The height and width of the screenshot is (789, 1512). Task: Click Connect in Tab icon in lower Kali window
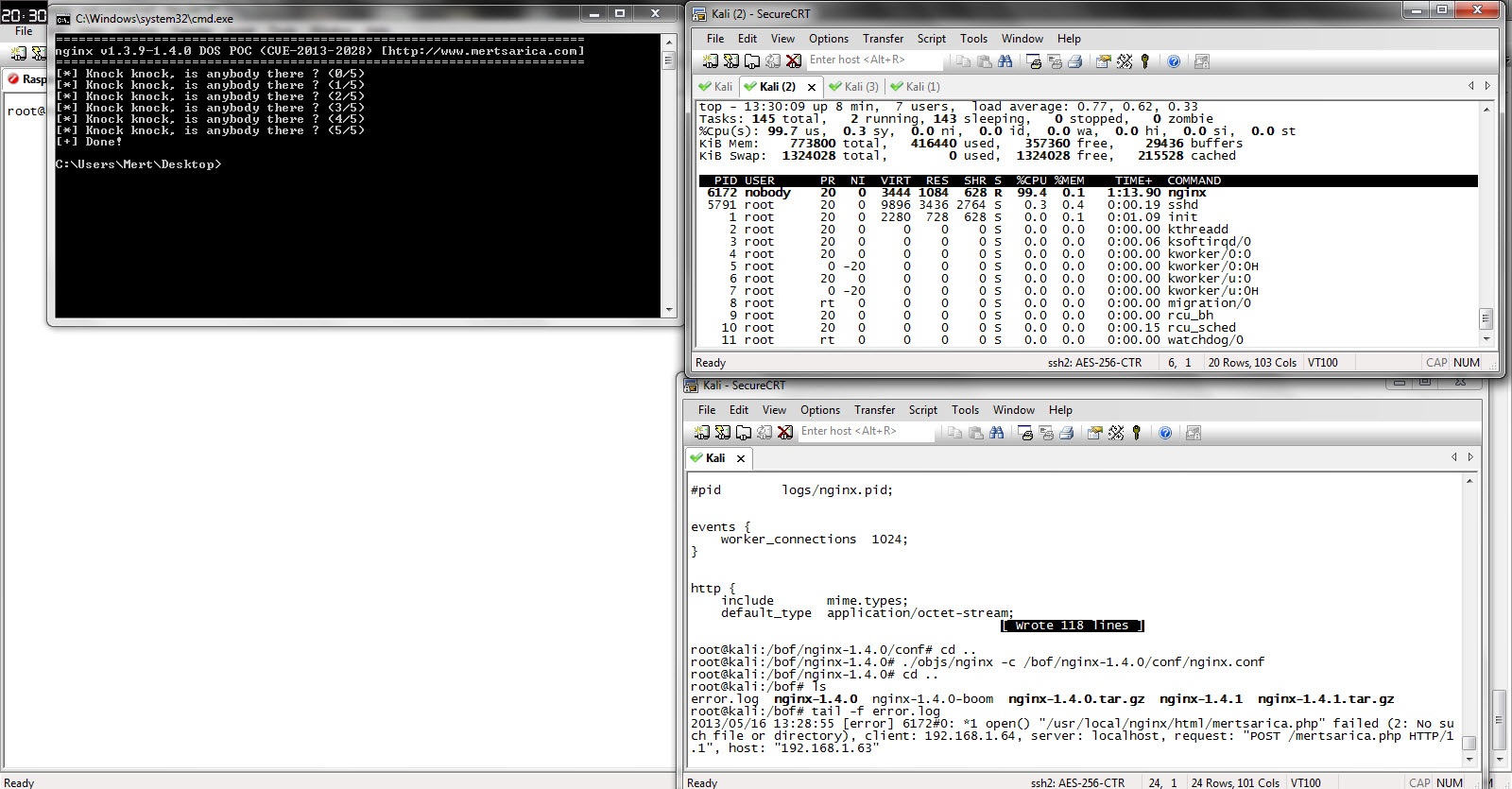click(743, 432)
